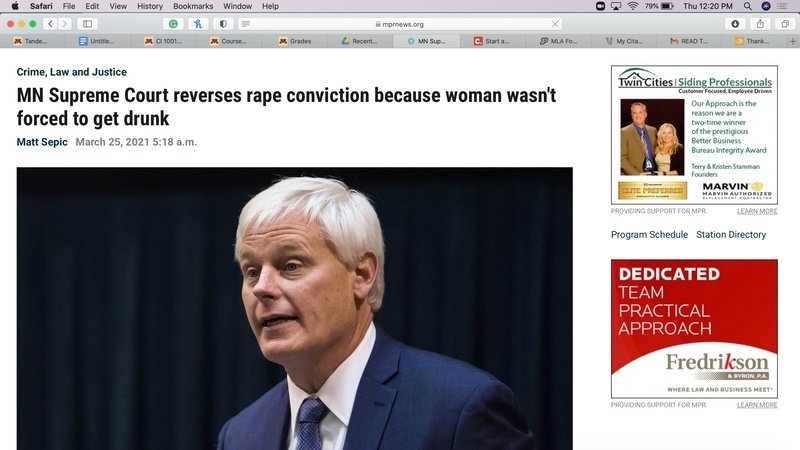Open the battery status menu

(659, 6)
